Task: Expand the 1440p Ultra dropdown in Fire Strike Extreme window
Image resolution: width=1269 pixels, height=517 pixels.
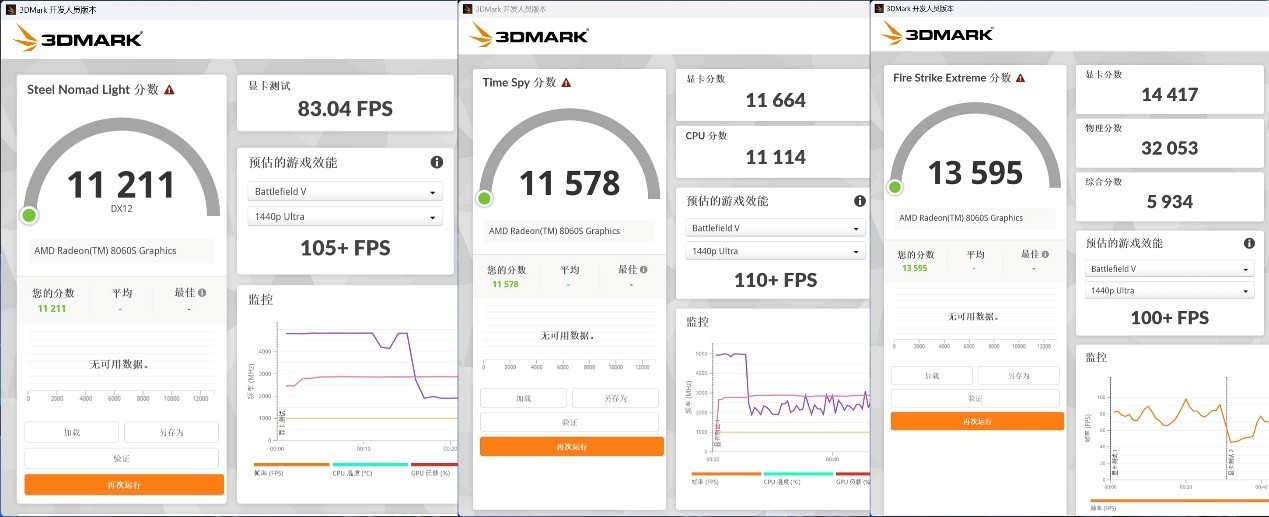Action: coord(1169,291)
